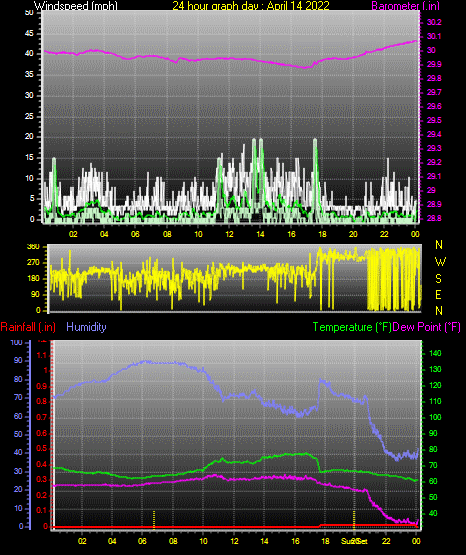
Task: Click the "1.1" rainfall axis value
Action: pos(42,355)
